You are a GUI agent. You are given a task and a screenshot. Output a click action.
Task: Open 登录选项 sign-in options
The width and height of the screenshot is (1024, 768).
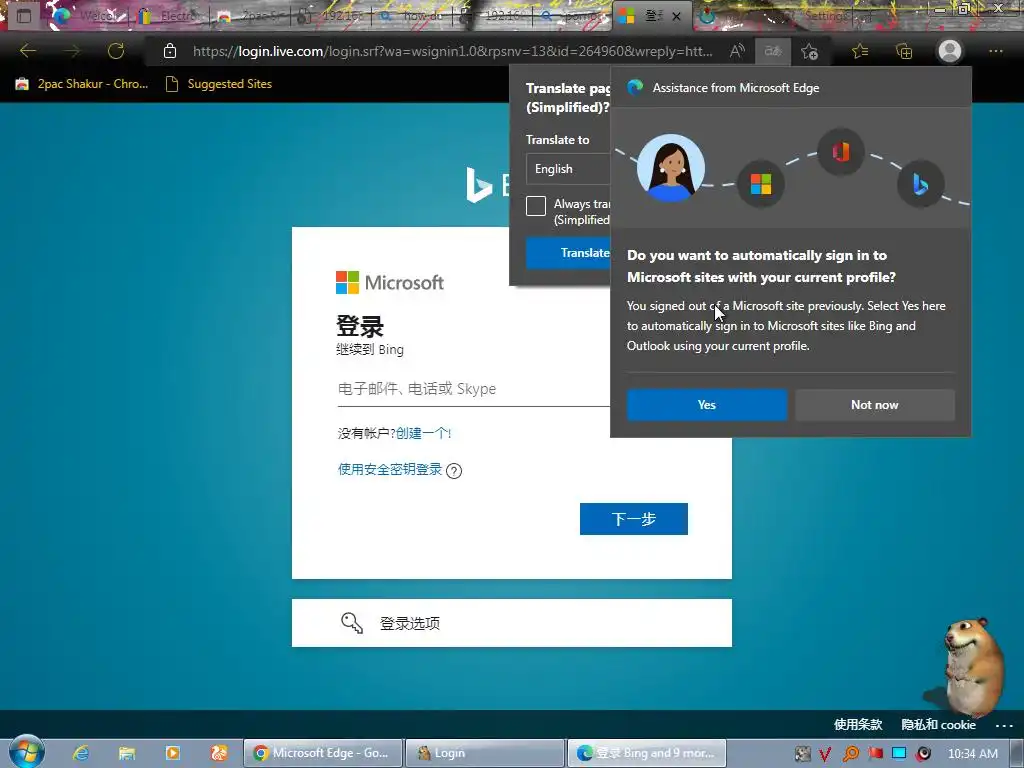tap(511, 623)
